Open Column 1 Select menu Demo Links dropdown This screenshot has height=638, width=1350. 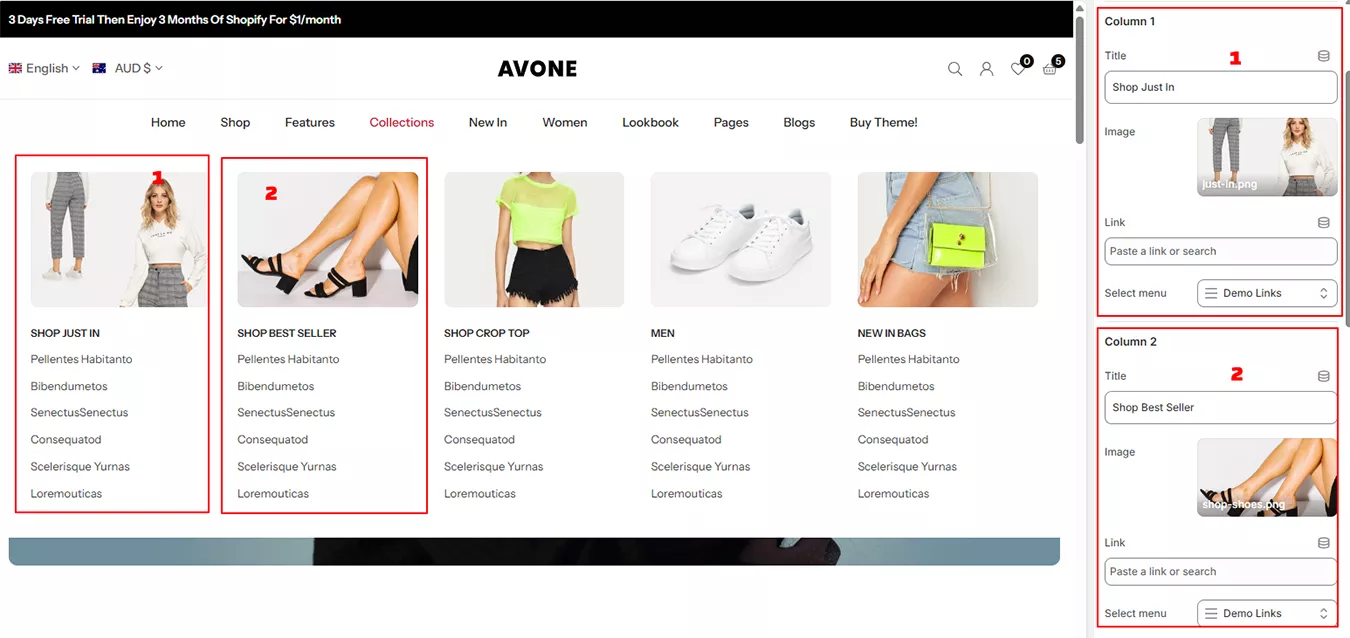coord(1266,293)
